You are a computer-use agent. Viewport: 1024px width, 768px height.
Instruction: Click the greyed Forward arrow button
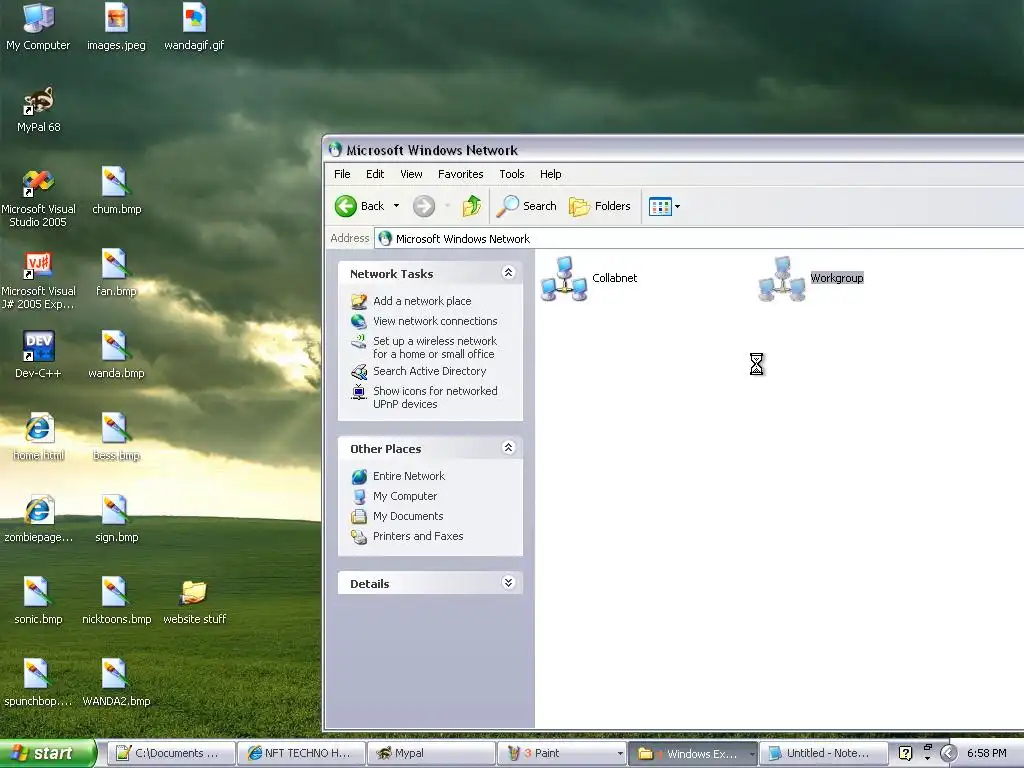(424, 206)
